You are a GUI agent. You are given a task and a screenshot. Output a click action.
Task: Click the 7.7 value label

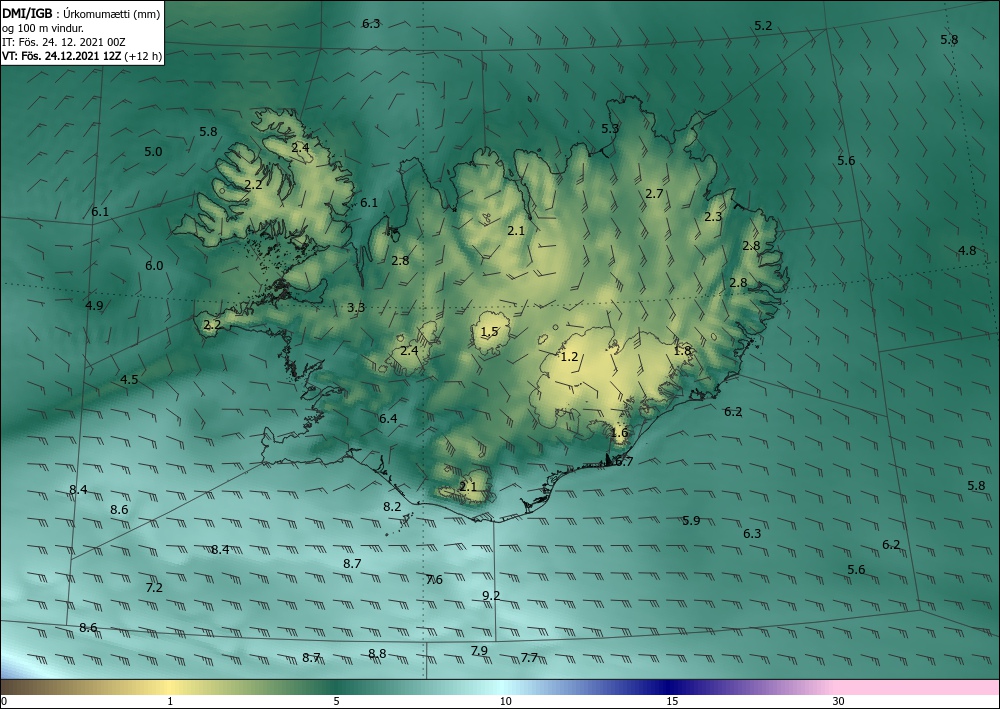click(x=529, y=658)
